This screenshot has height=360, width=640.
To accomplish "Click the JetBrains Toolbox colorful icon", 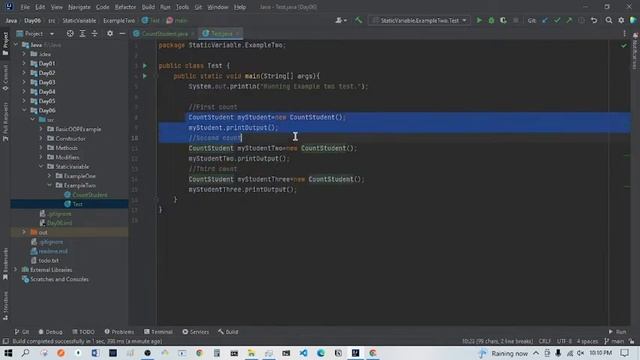I will click(633, 20).
